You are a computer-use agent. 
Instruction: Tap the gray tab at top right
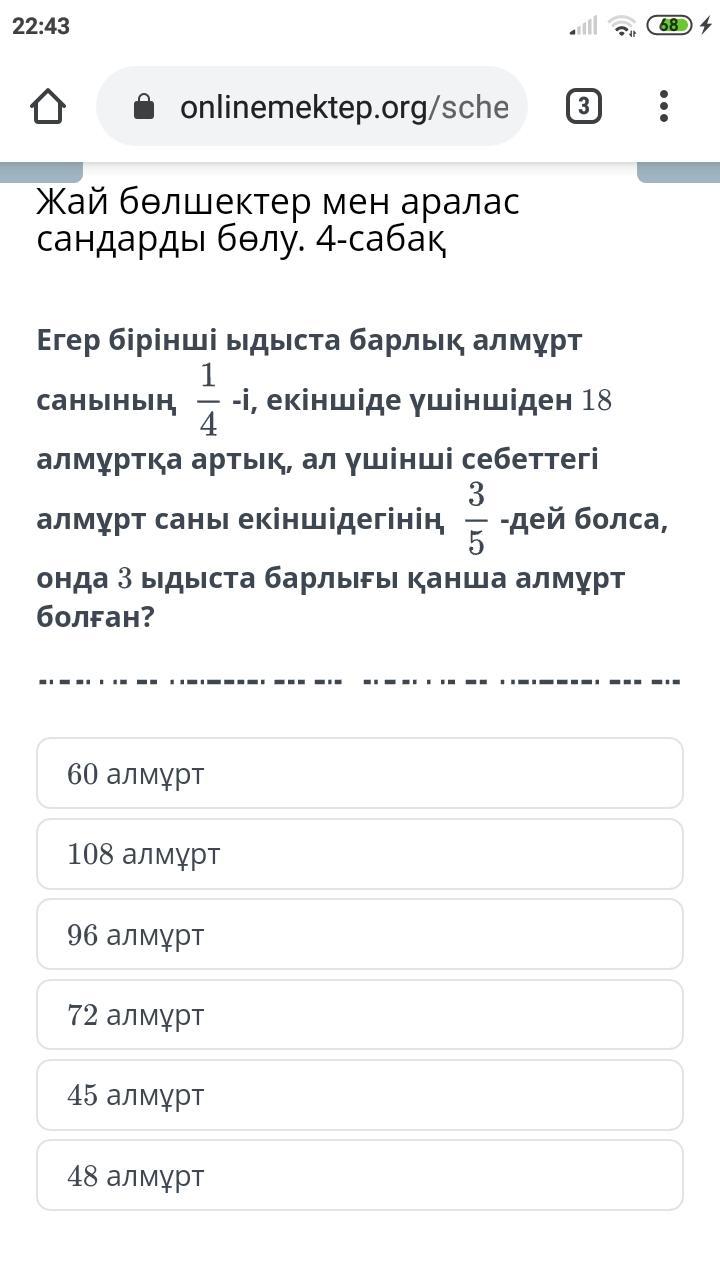[x=678, y=171]
